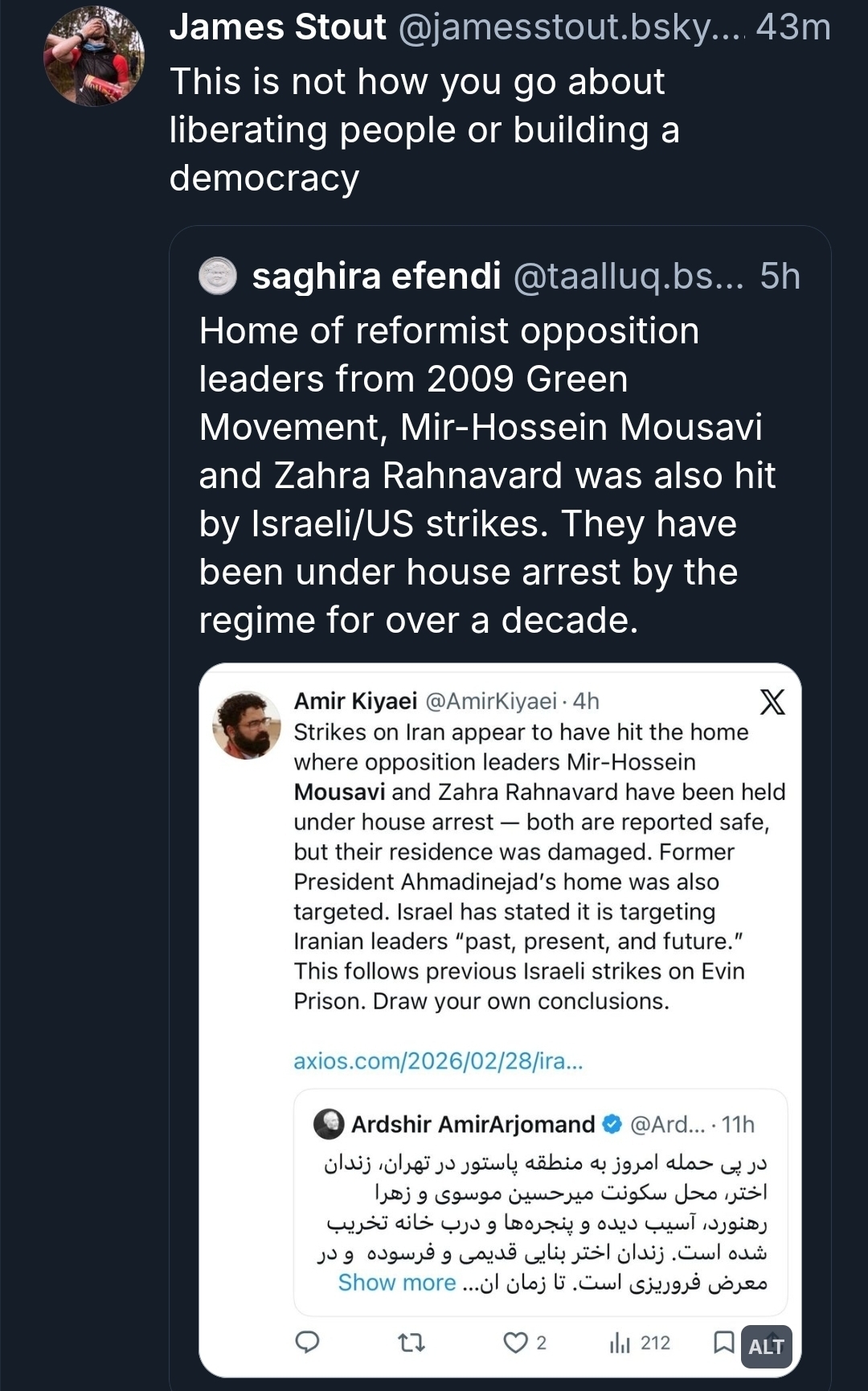Open saghira efendi's profile name
868x1391 pixels.
376,276
